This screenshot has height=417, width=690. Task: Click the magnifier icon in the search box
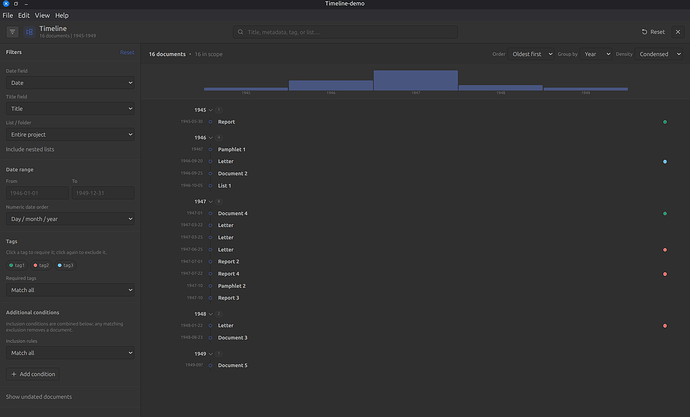(241, 32)
